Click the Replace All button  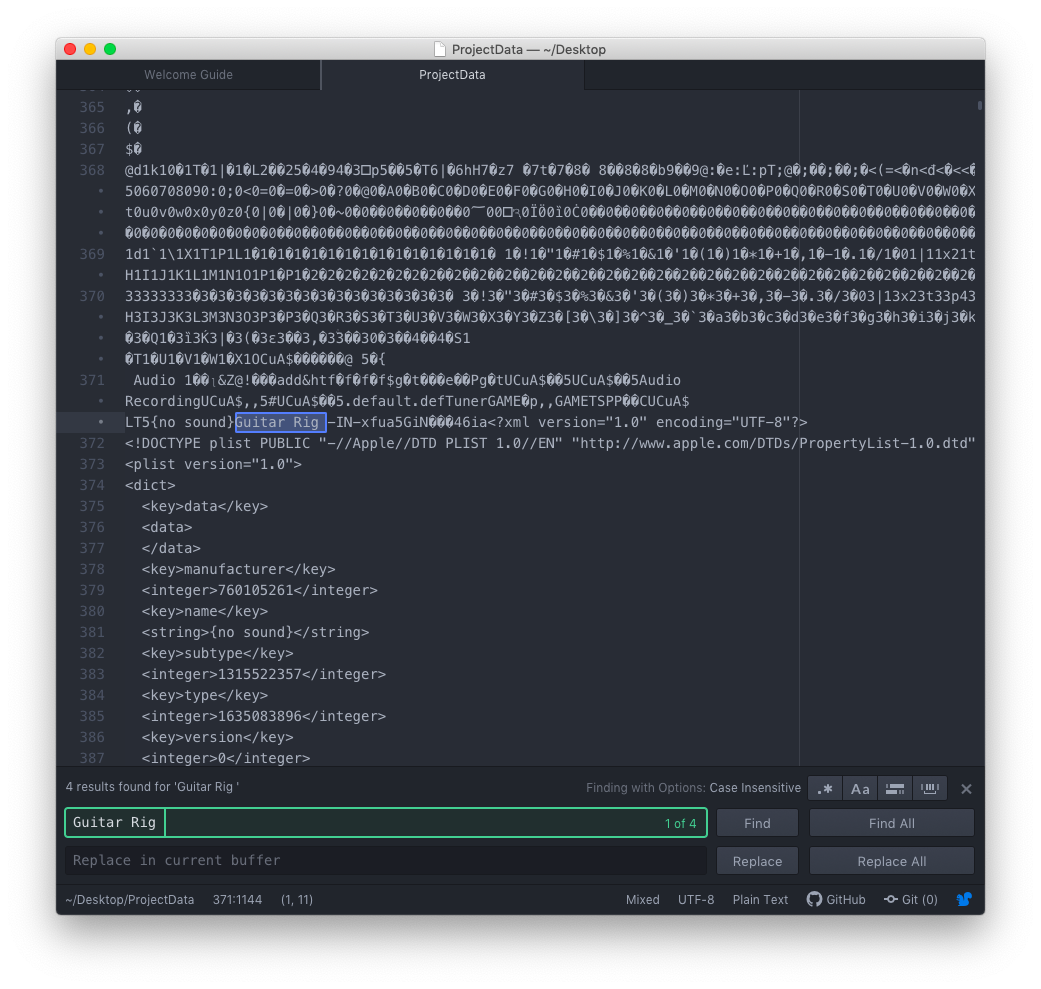892,861
